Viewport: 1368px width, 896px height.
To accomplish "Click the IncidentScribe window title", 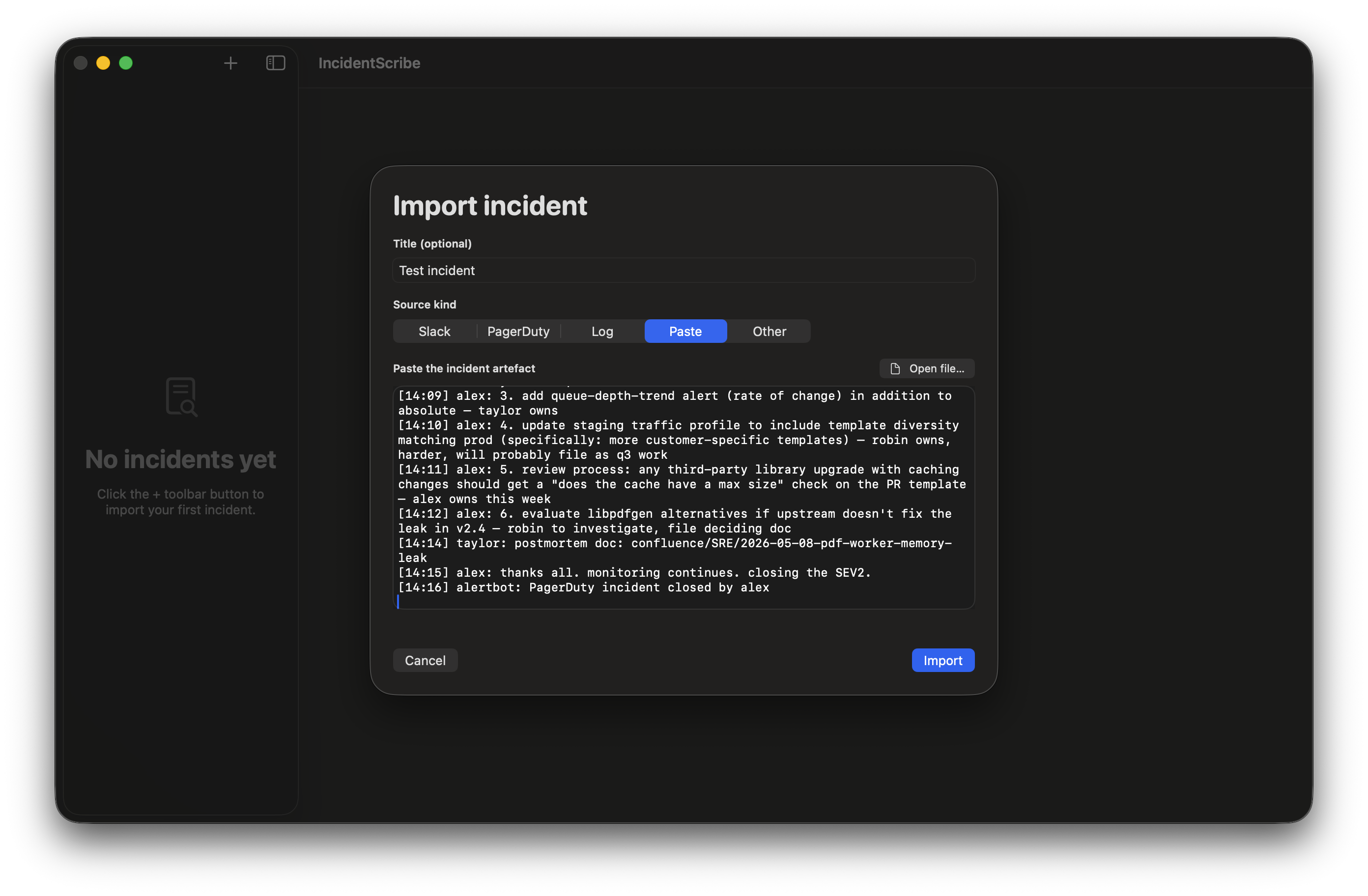I will [370, 63].
